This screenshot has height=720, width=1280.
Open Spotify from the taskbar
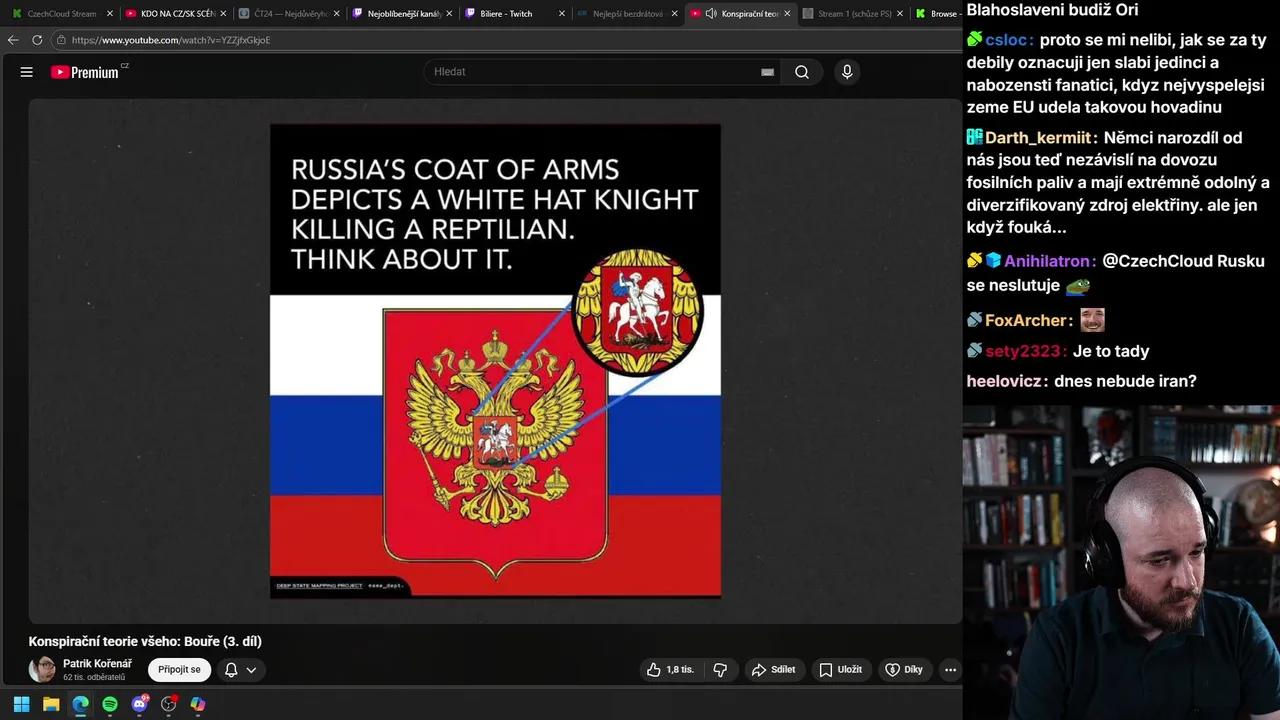110,704
